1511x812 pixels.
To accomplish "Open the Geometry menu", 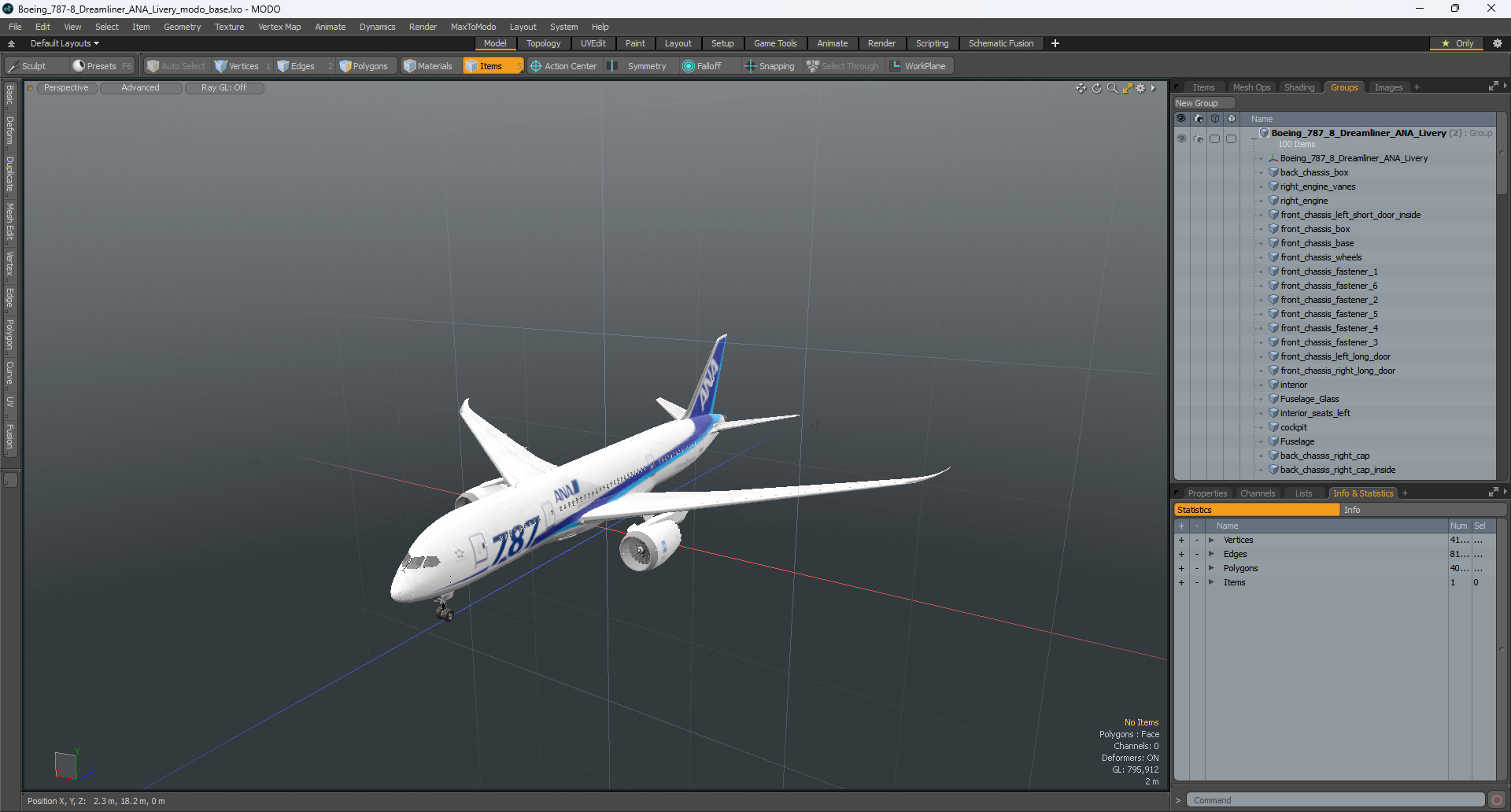I will (x=182, y=27).
